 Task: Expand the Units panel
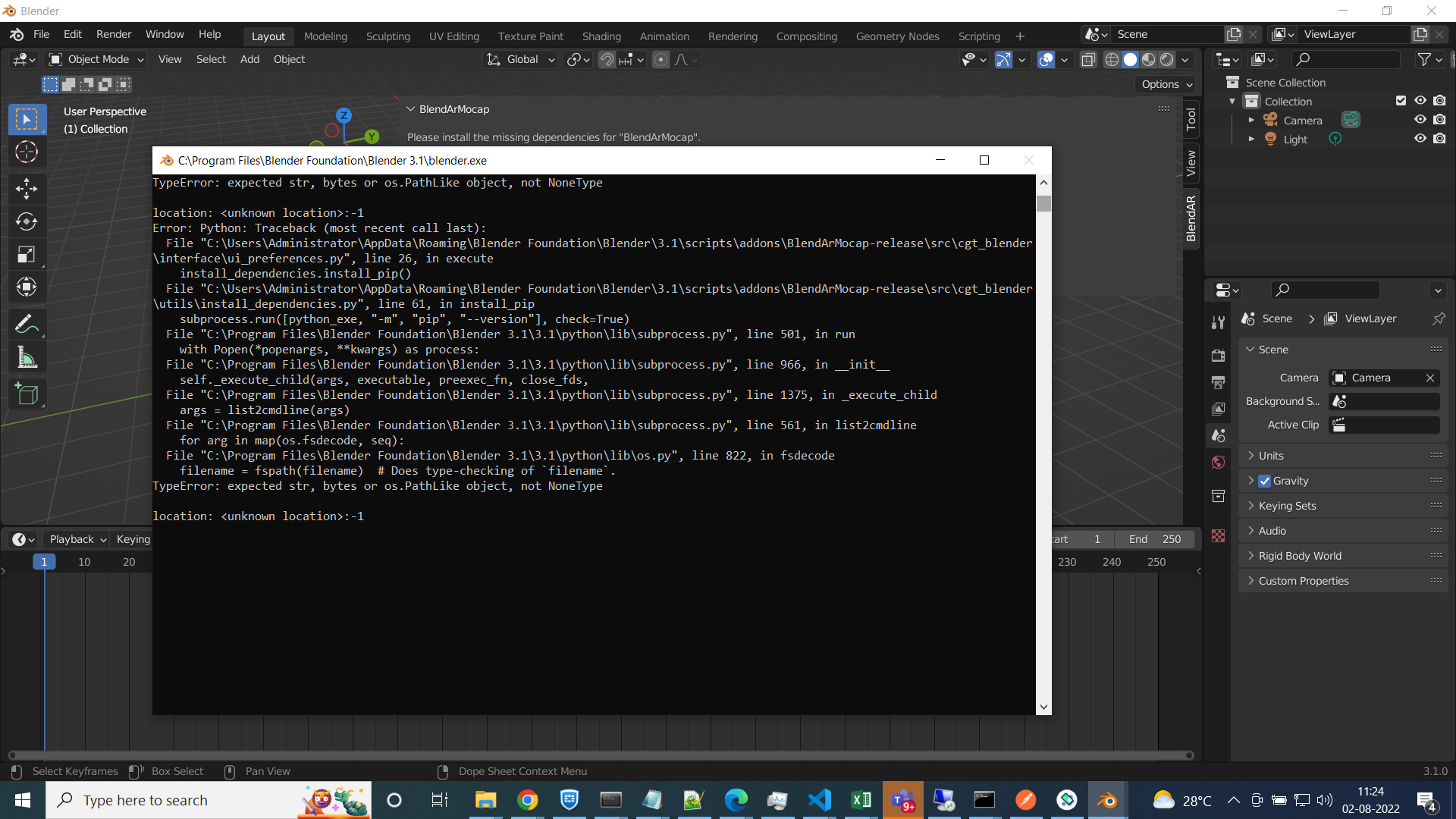click(x=1271, y=456)
